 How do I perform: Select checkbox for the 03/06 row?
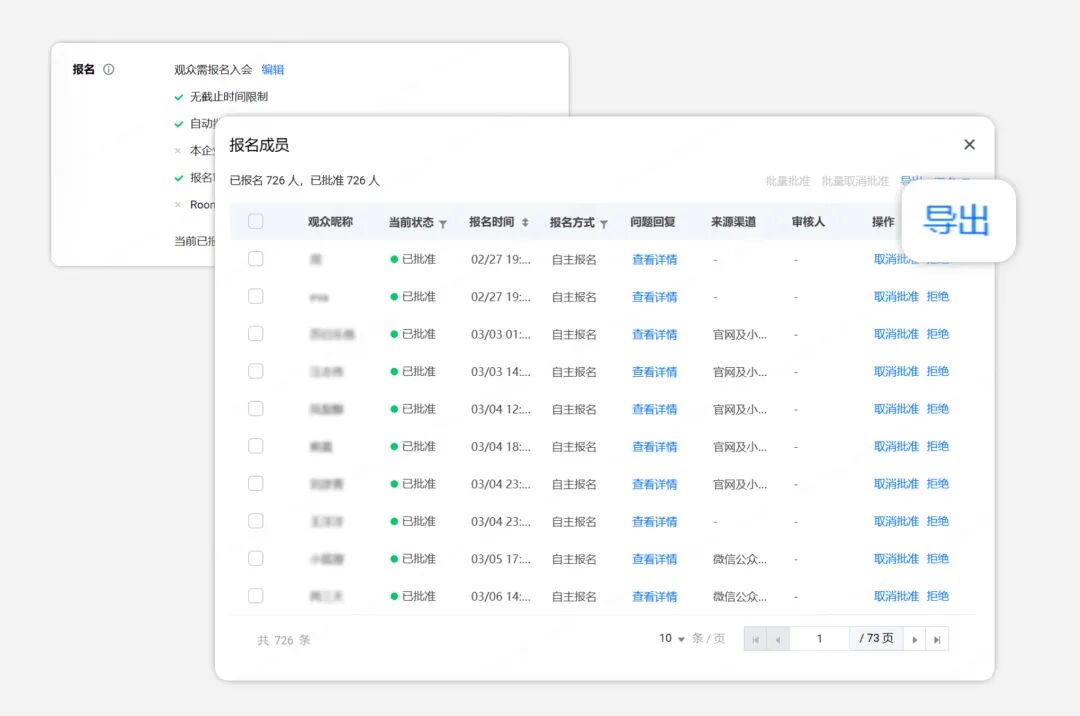click(256, 596)
